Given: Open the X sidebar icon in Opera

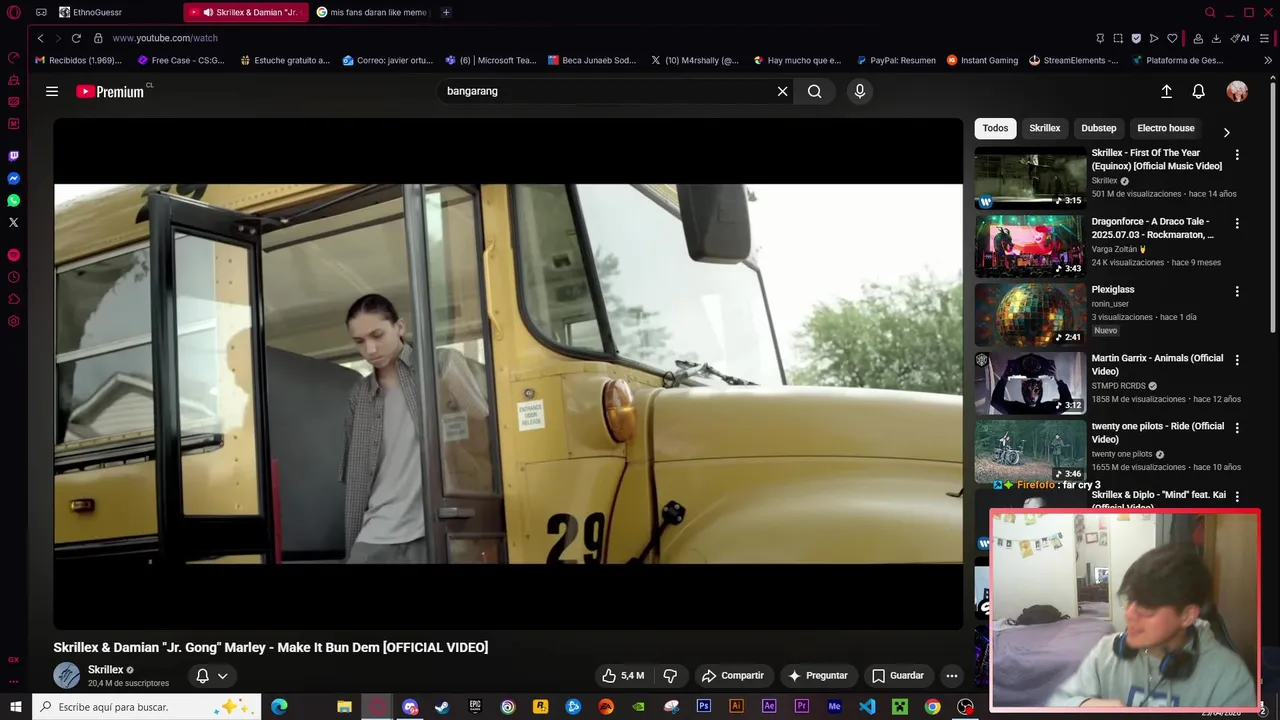Looking at the screenshot, I should coord(13,222).
